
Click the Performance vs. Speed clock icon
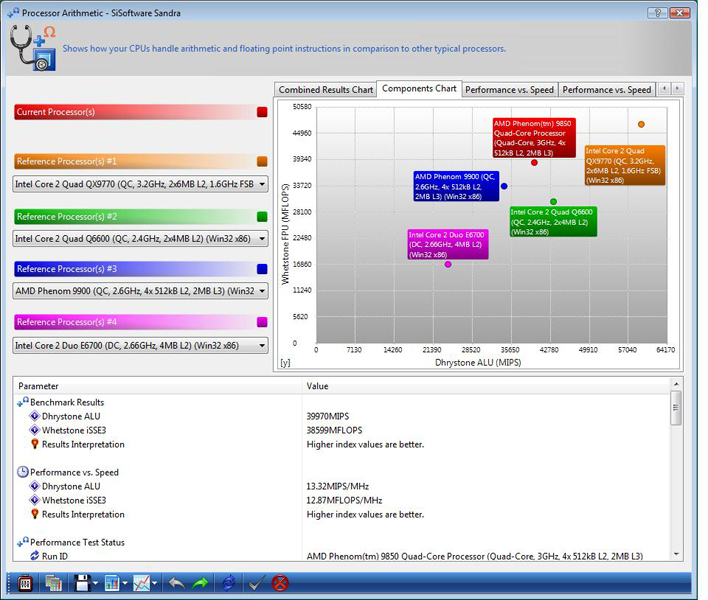pos(23,472)
